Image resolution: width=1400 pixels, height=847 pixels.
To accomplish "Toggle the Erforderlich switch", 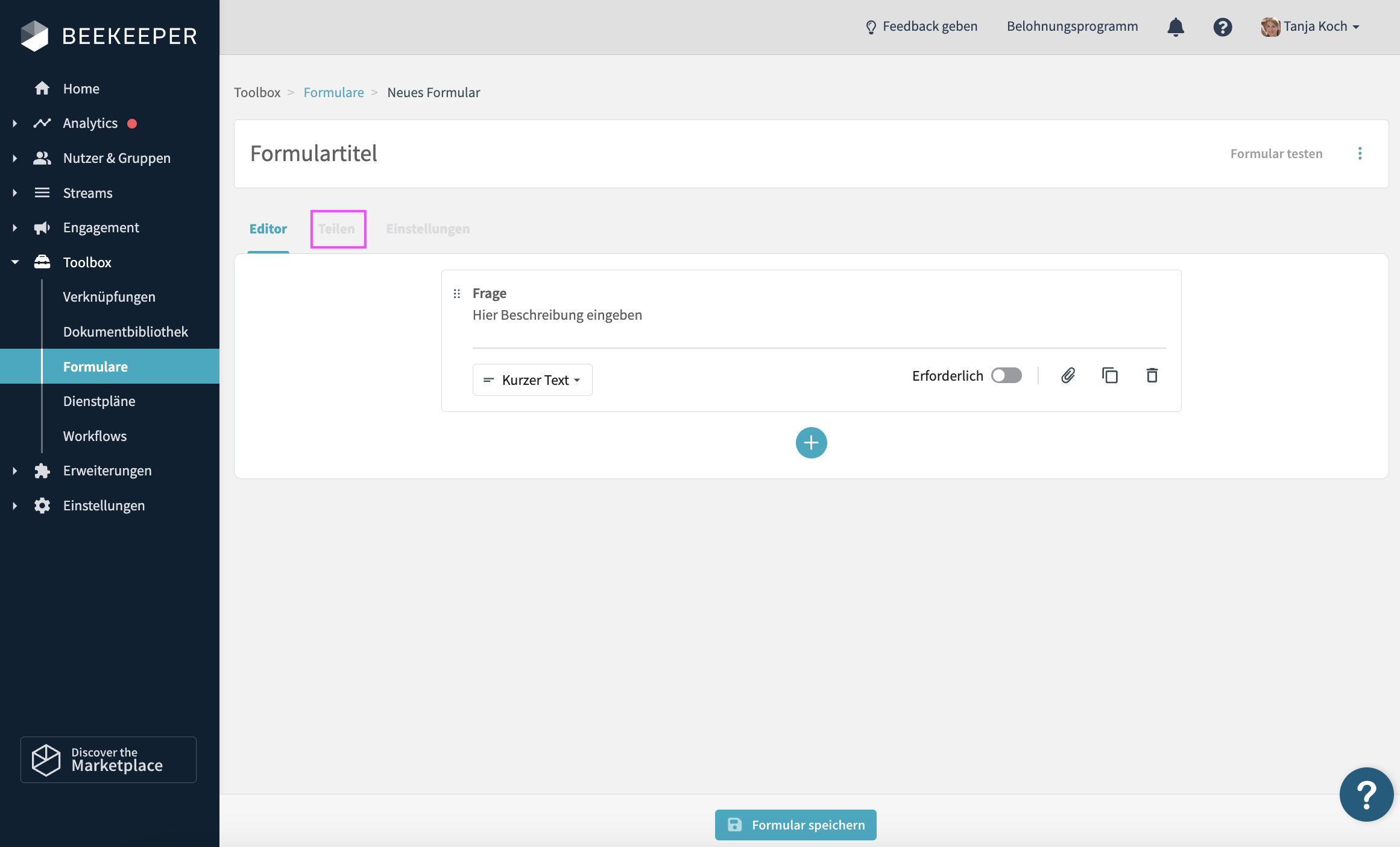I will pos(1006,376).
